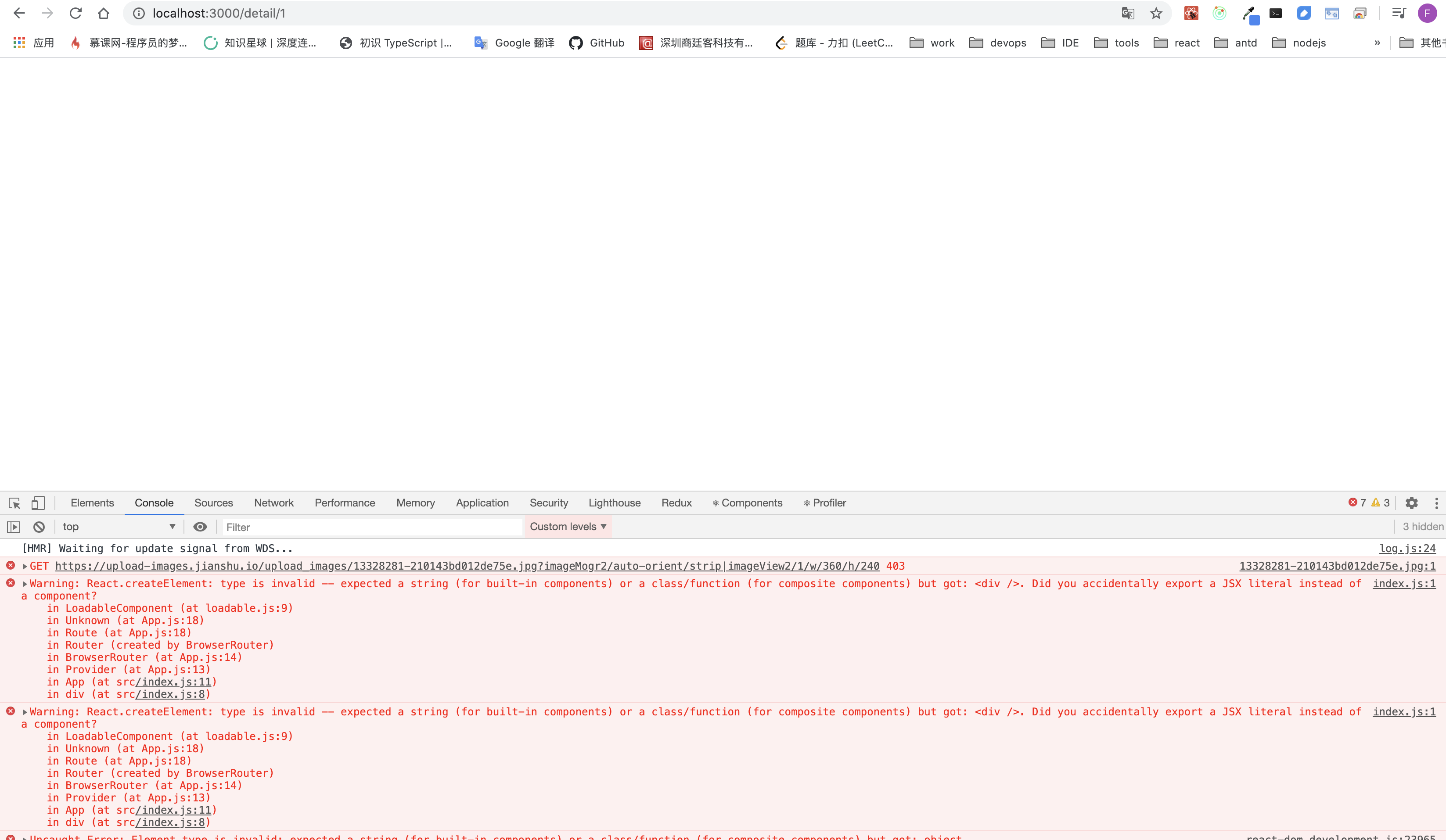The width and height of the screenshot is (1446, 840).
Task: Clear the console with the ban icon
Action: coord(39,527)
